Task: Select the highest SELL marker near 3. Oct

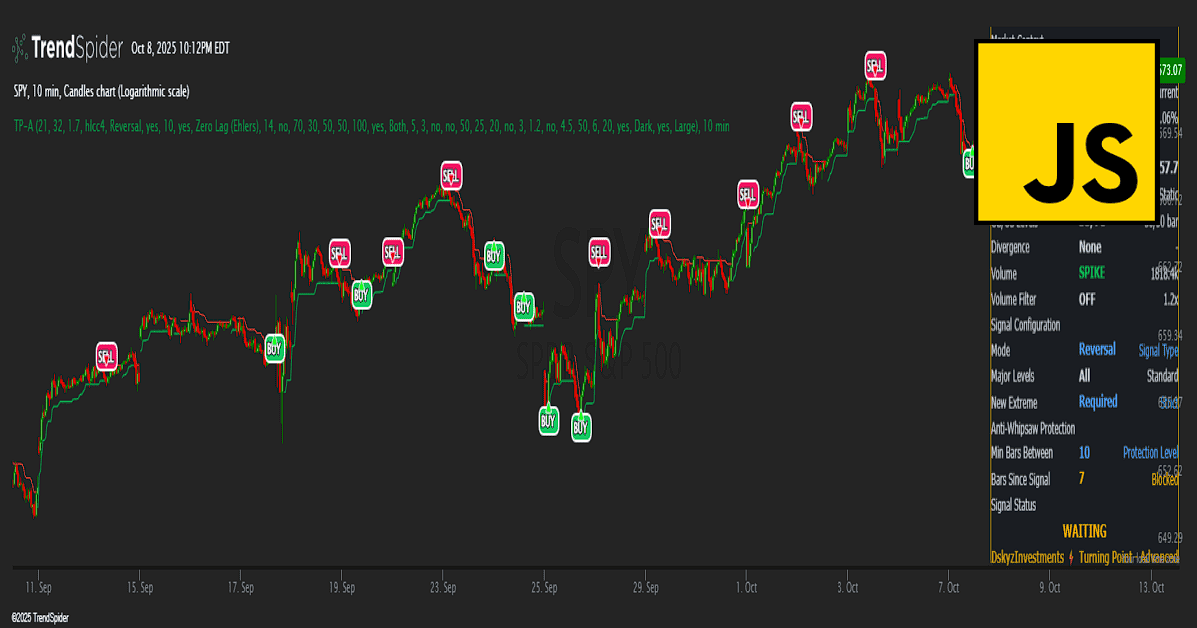Action: pyautogui.click(x=875, y=66)
